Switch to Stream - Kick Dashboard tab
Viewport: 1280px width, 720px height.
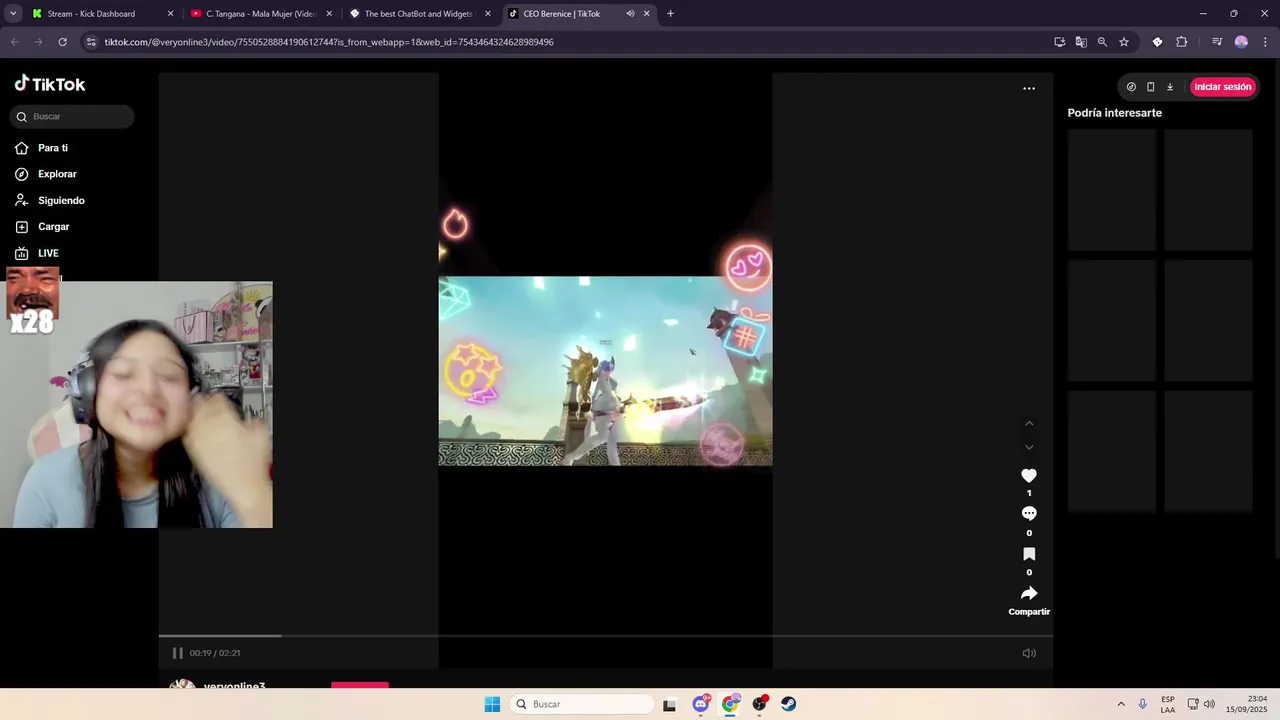[100, 14]
